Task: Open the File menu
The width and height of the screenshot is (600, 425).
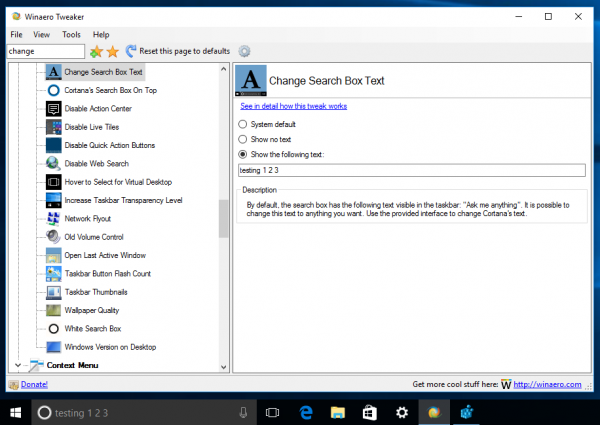Action: (x=16, y=35)
